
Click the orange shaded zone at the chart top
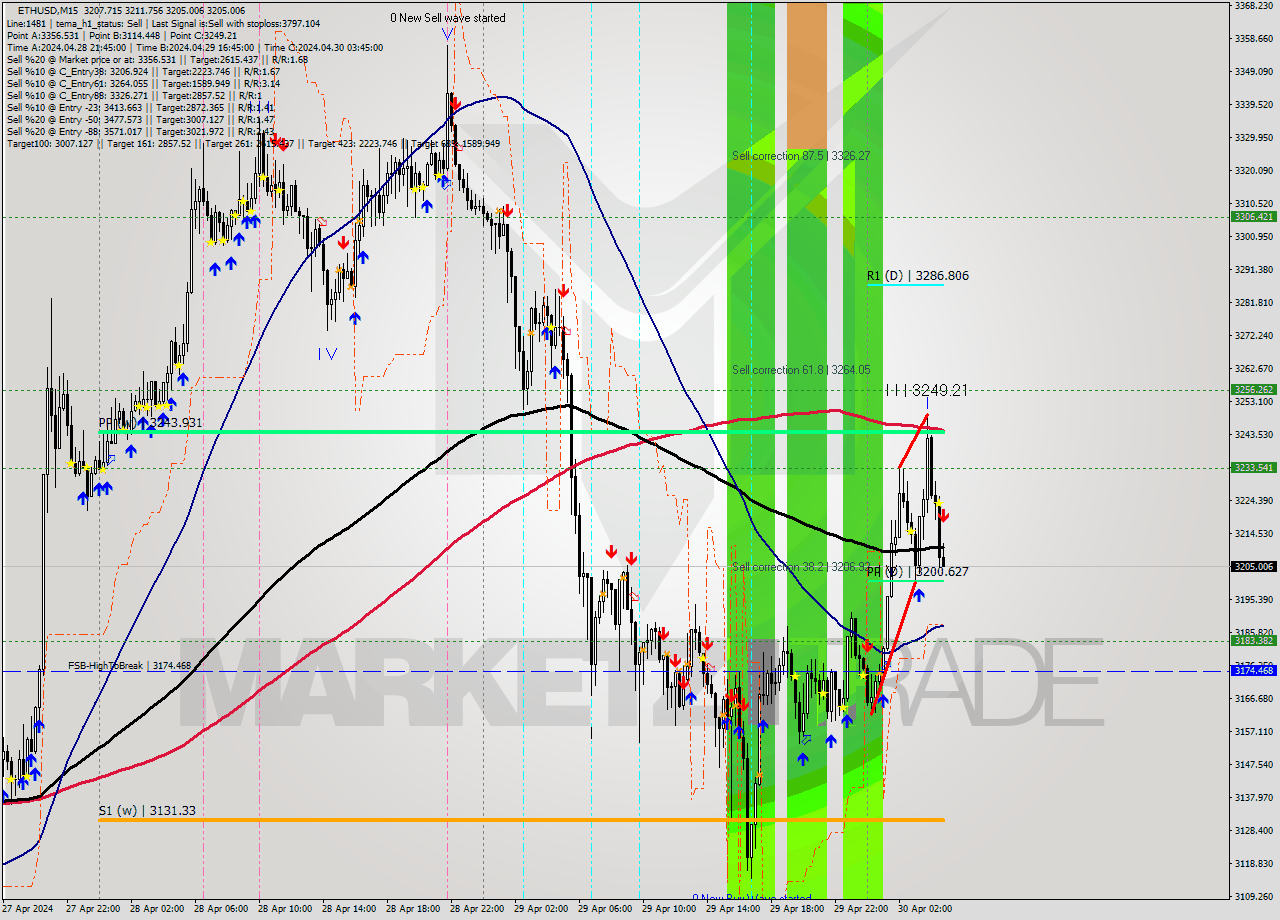807,75
